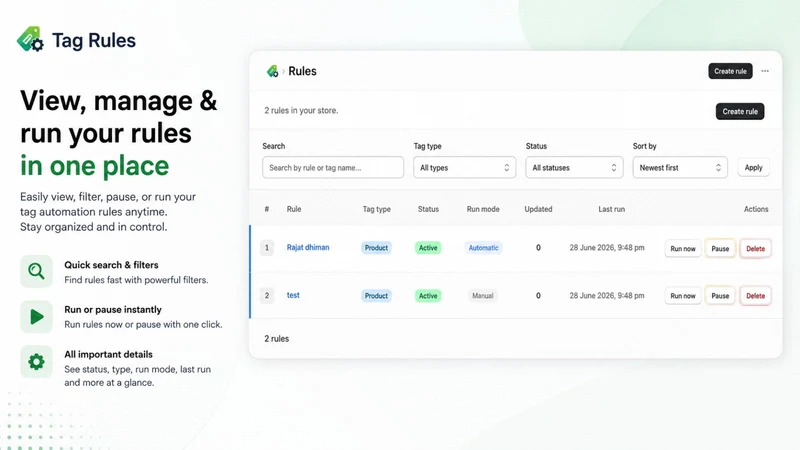This screenshot has height=450, width=800.
Task: Click Active status in test row
Action: (428, 296)
